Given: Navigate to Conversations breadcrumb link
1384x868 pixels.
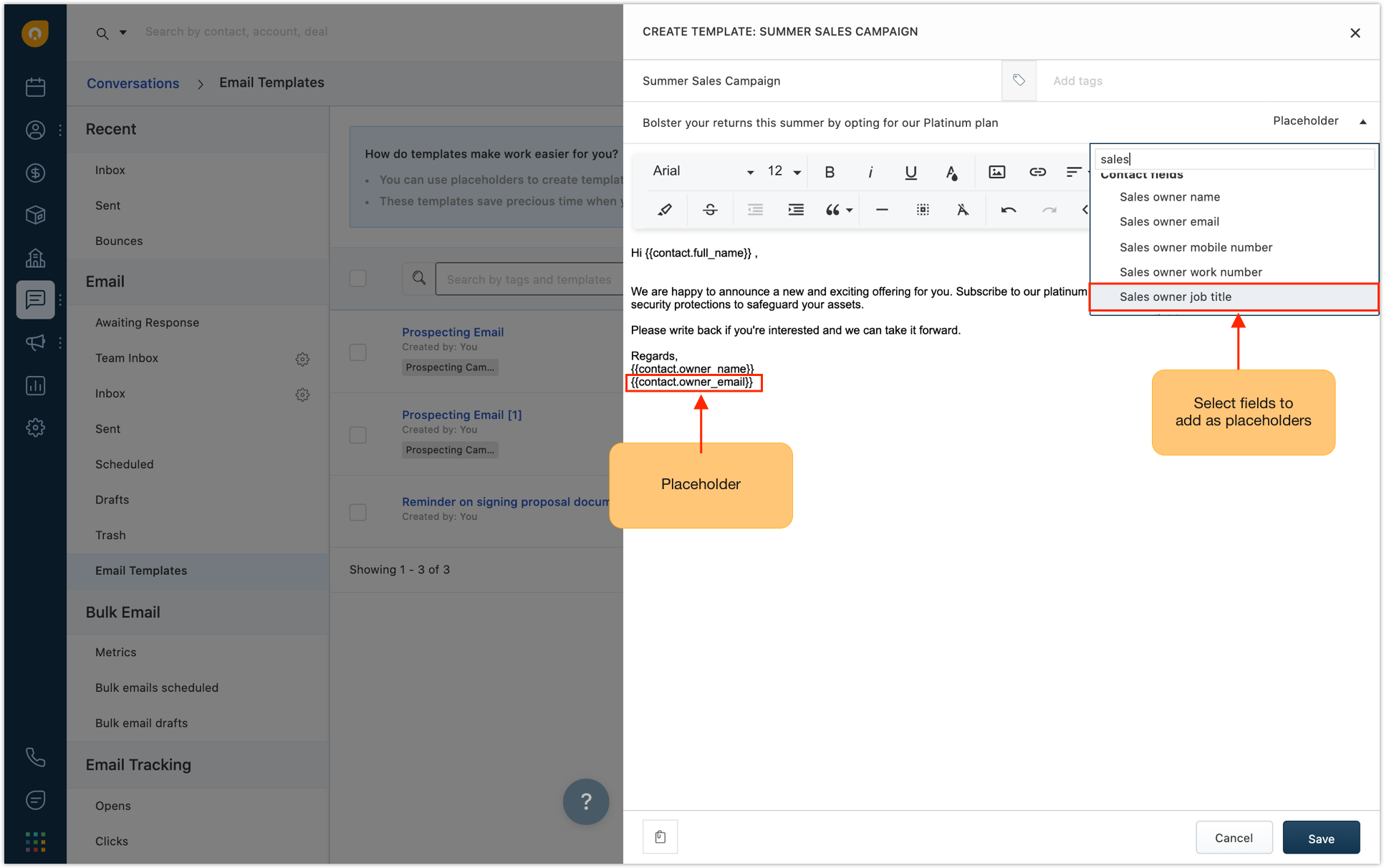Looking at the screenshot, I should pos(133,83).
